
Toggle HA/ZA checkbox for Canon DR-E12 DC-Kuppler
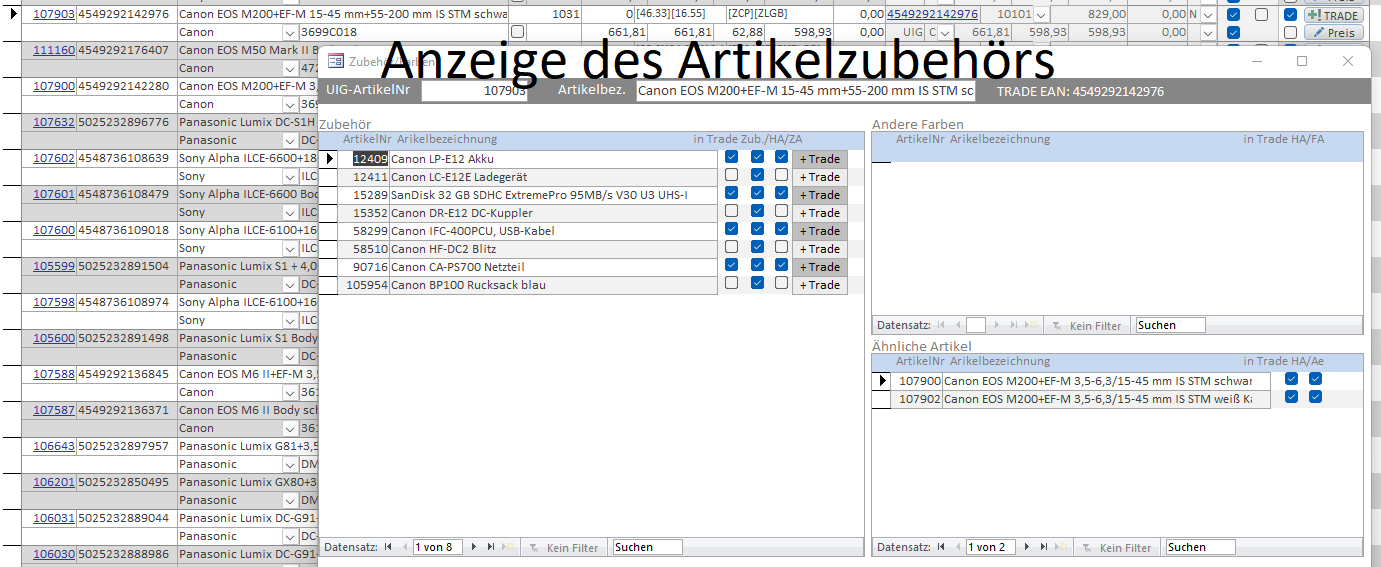pyautogui.click(x=782, y=211)
